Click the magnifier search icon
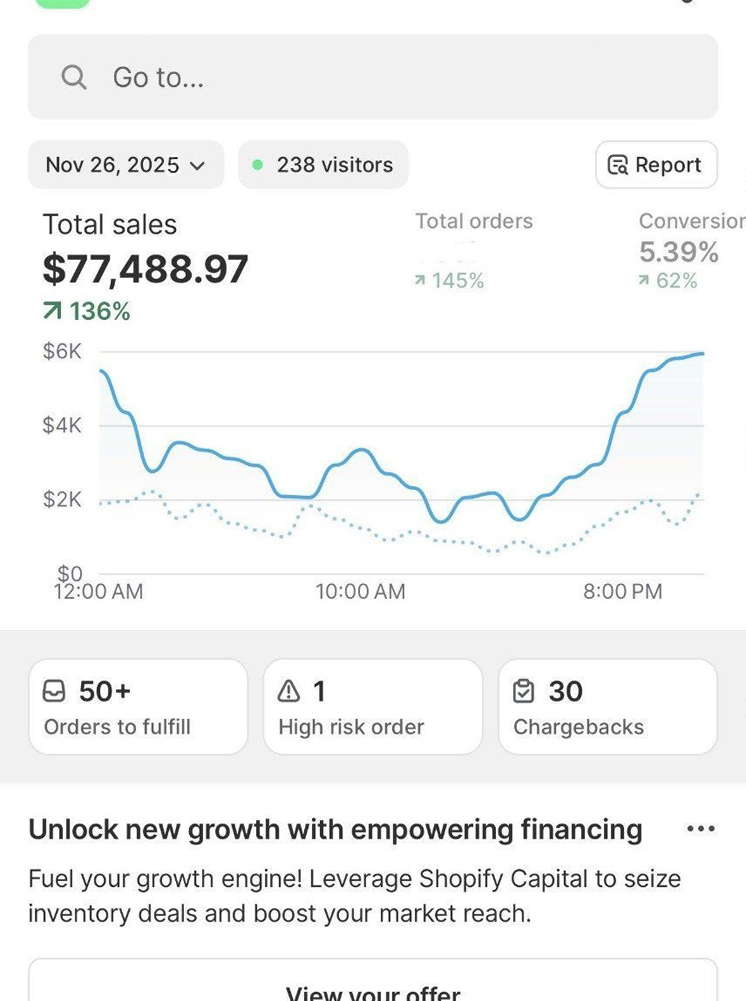746x1001 pixels. coord(74,77)
